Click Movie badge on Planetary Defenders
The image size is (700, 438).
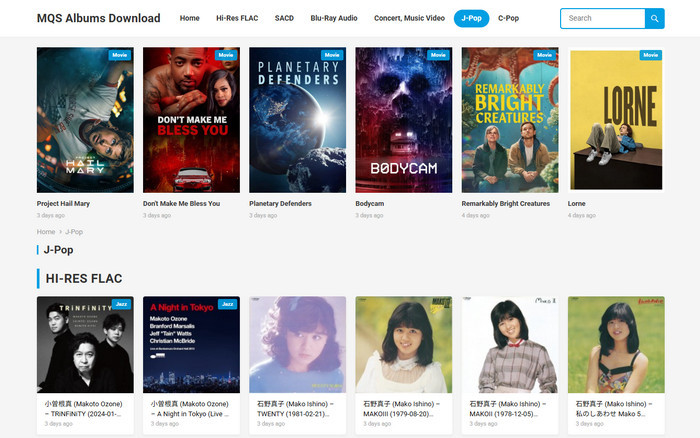[332, 55]
